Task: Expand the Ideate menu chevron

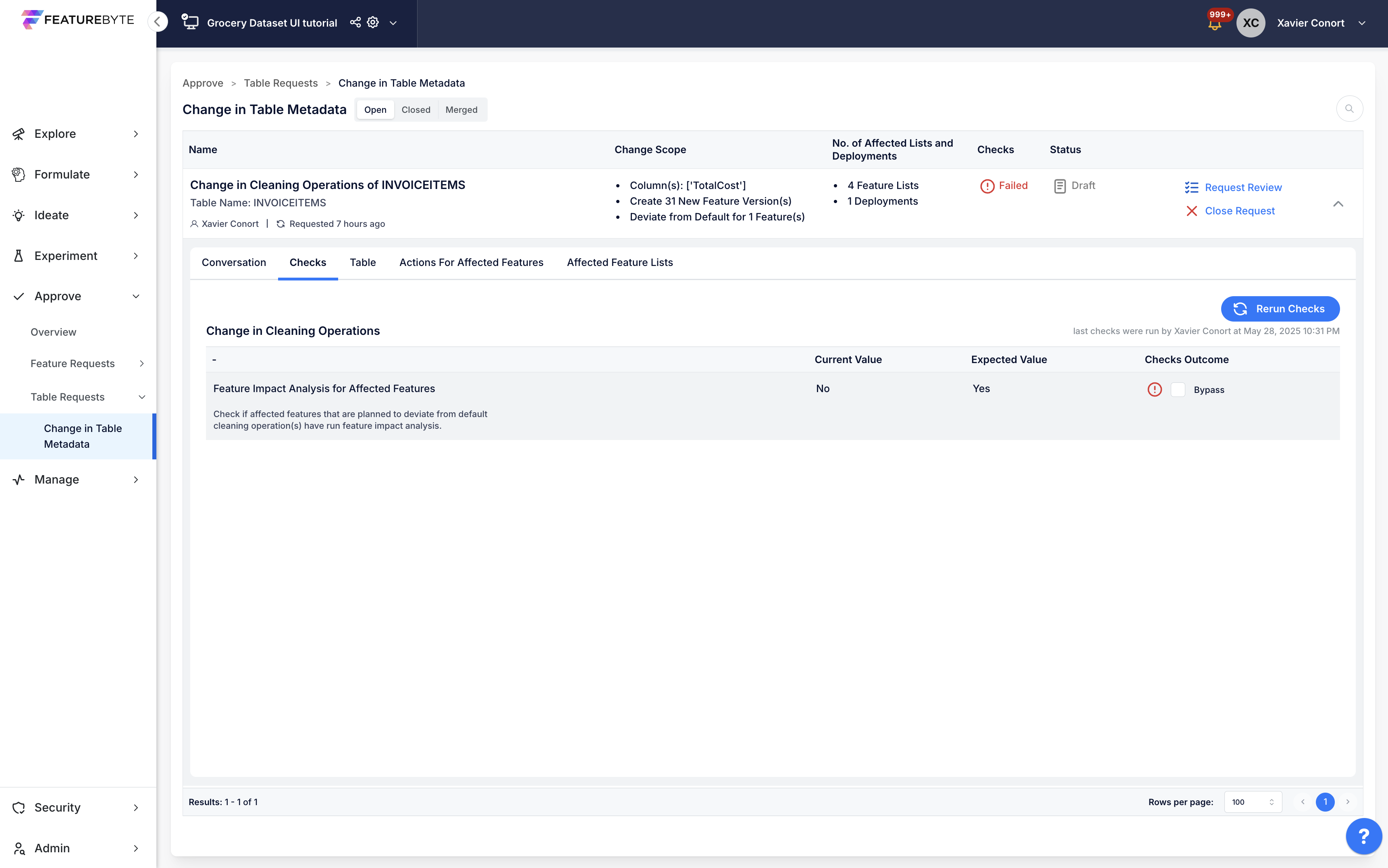Action: (136, 215)
